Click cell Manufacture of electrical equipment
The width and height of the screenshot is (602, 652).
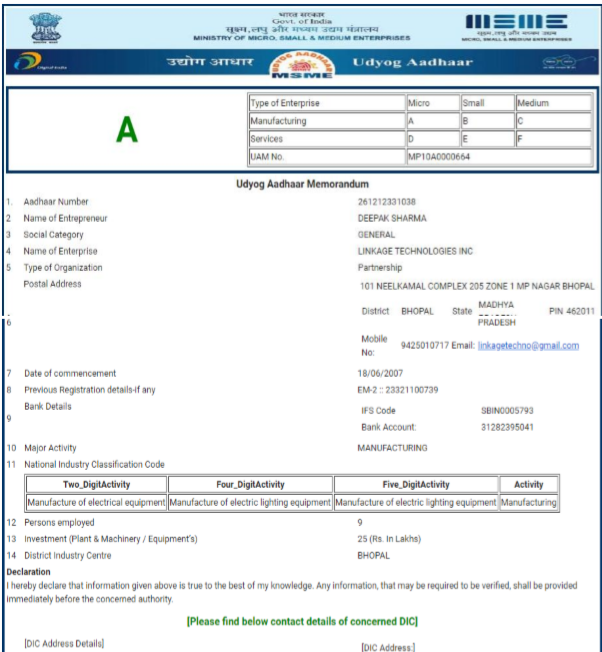tap(96, 502)
